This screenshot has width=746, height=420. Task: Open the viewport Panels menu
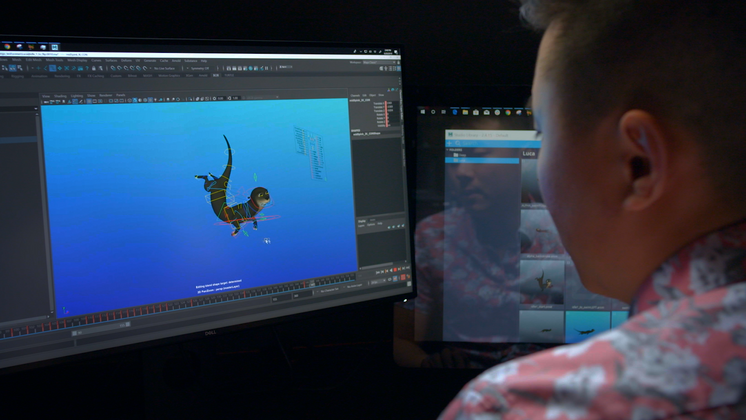120,95
